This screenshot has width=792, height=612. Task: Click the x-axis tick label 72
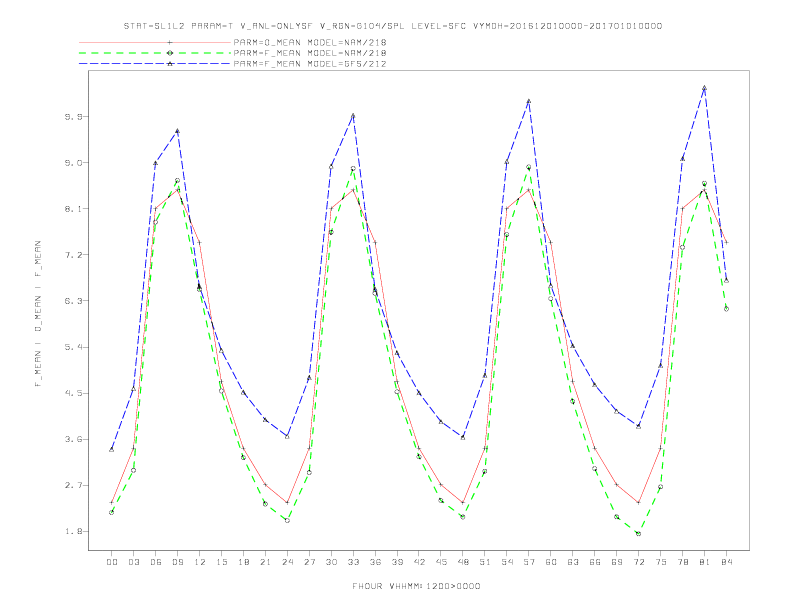tap(639, 562)
